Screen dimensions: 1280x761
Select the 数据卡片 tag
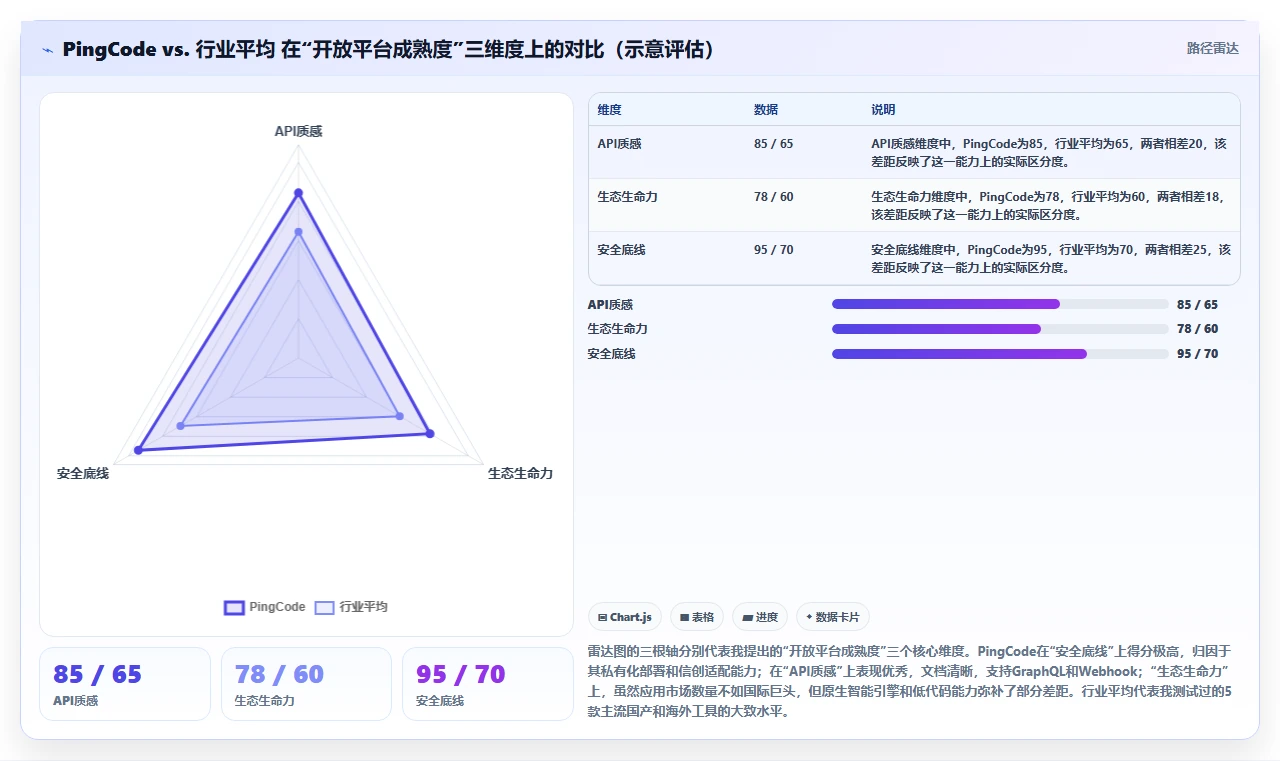point(832,617)
